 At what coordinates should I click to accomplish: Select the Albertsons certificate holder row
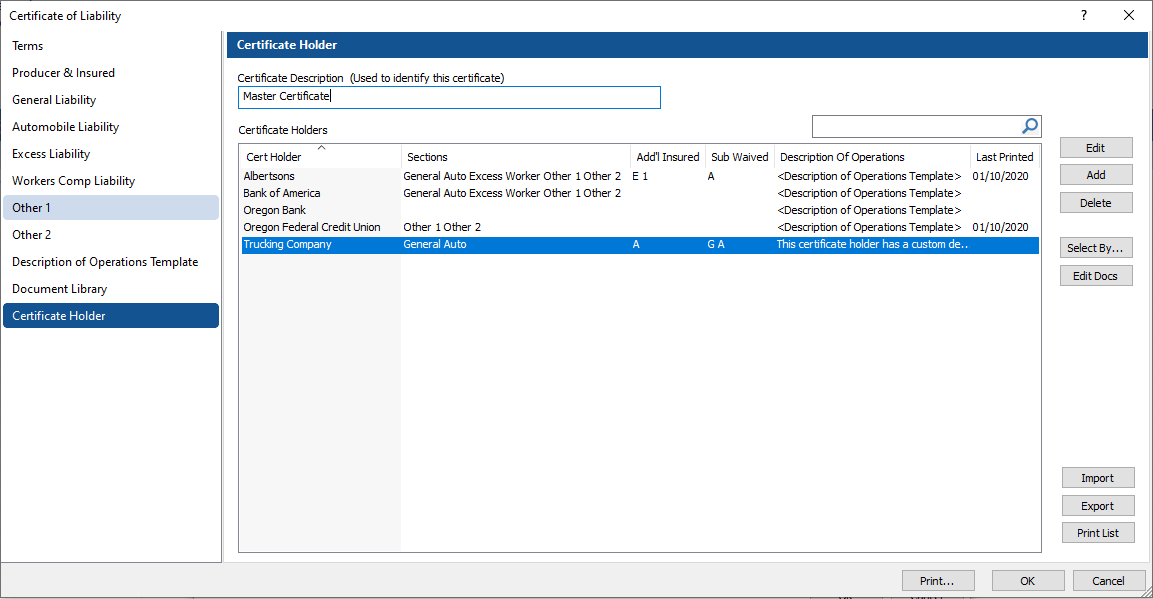(x=640, y=176)
